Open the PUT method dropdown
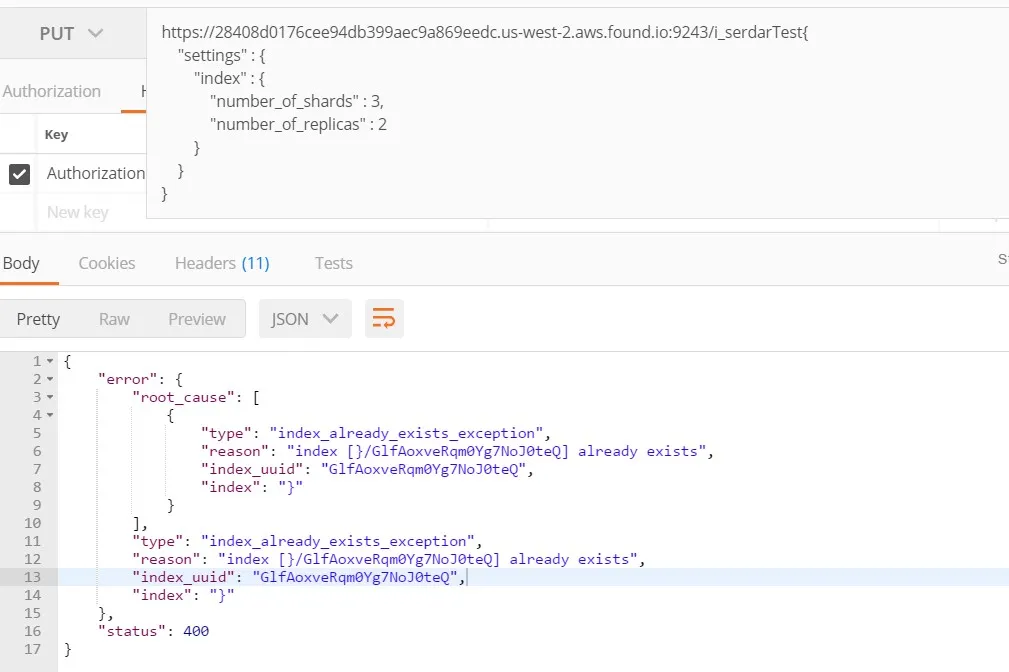The image size is (1009, 672). coord(71,33)
